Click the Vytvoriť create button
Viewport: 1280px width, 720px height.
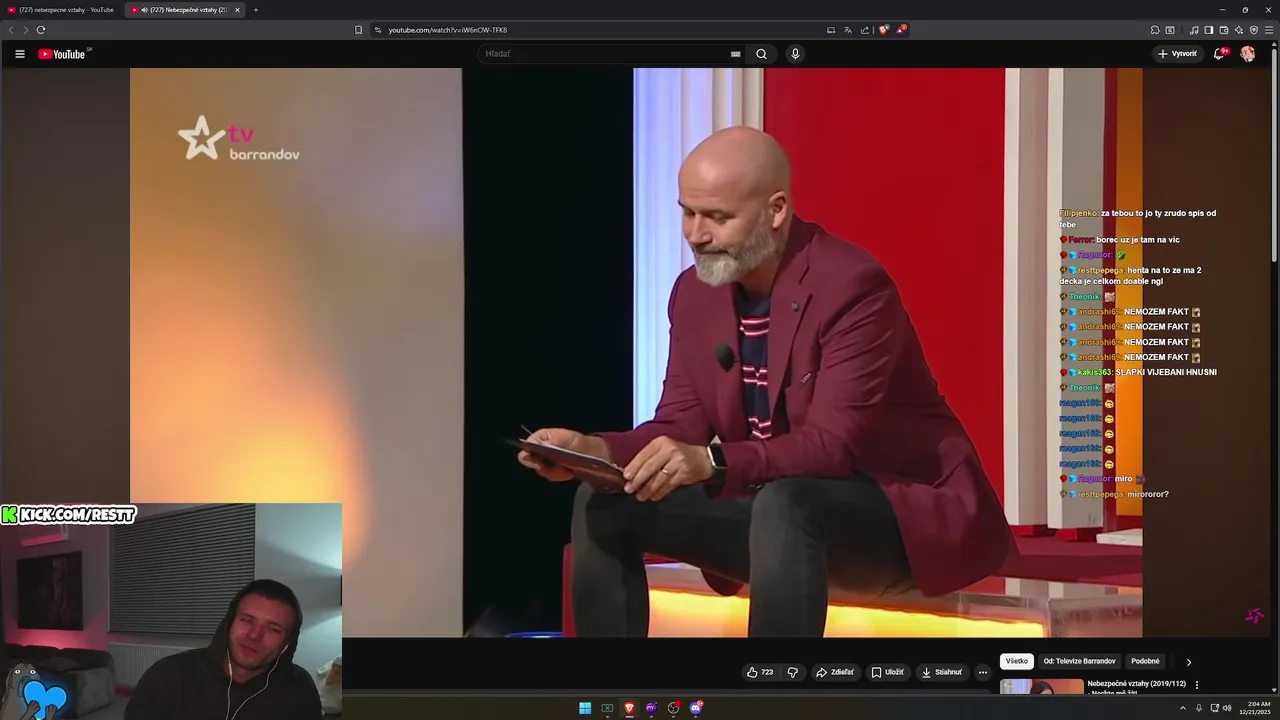(x=1177, y=54)
